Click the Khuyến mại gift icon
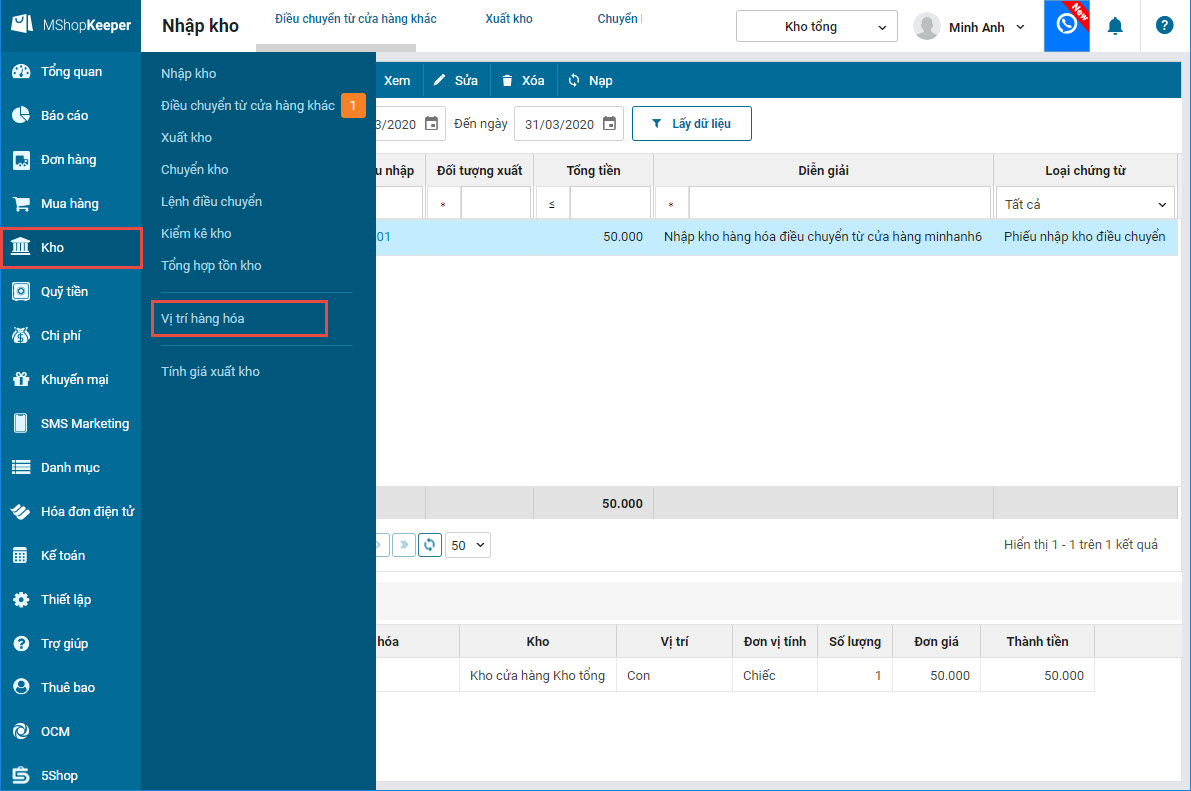This screenshot has height=791, width=1191. (21, 380)
